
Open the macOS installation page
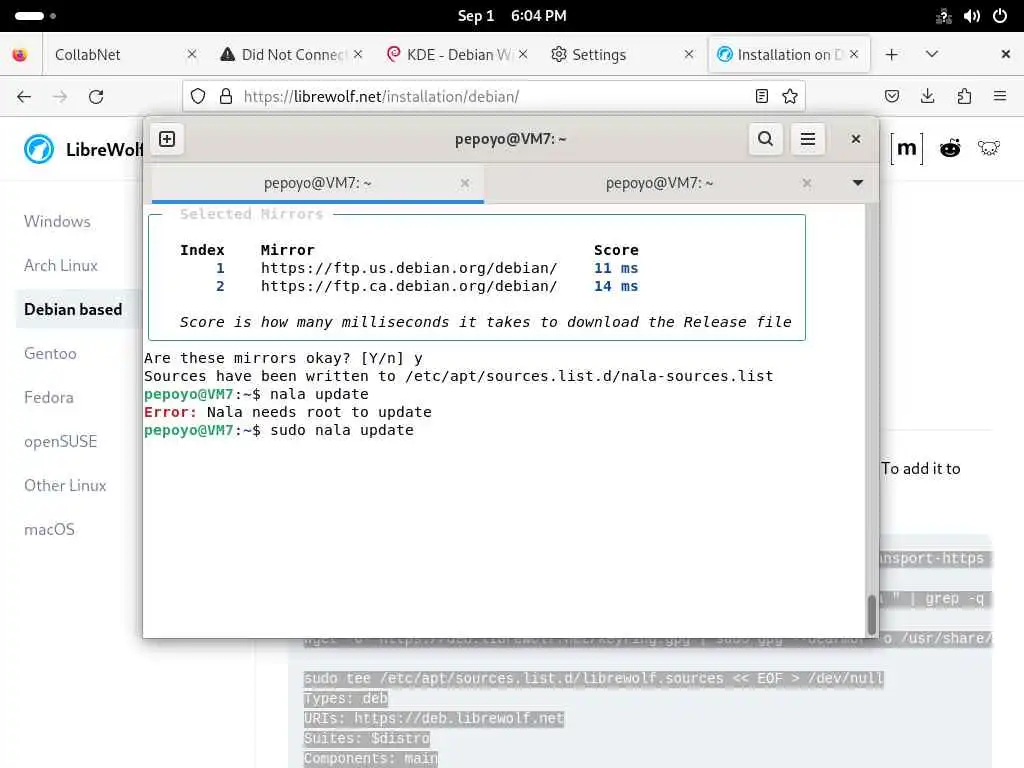50,529
